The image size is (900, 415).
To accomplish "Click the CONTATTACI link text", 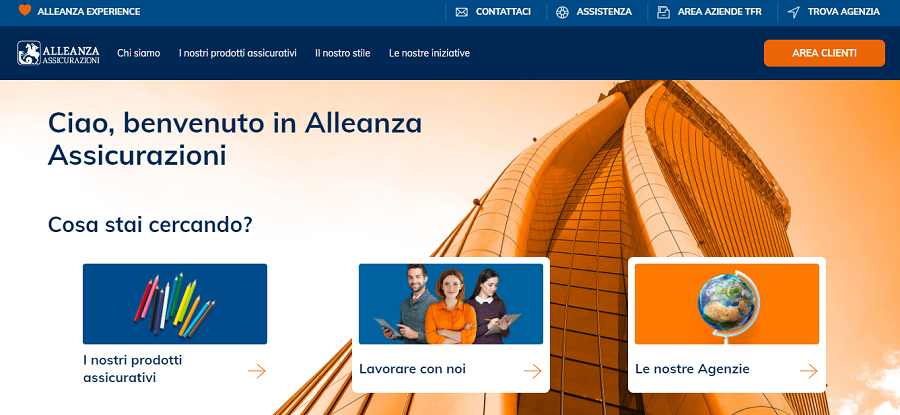I will (503, 11).
